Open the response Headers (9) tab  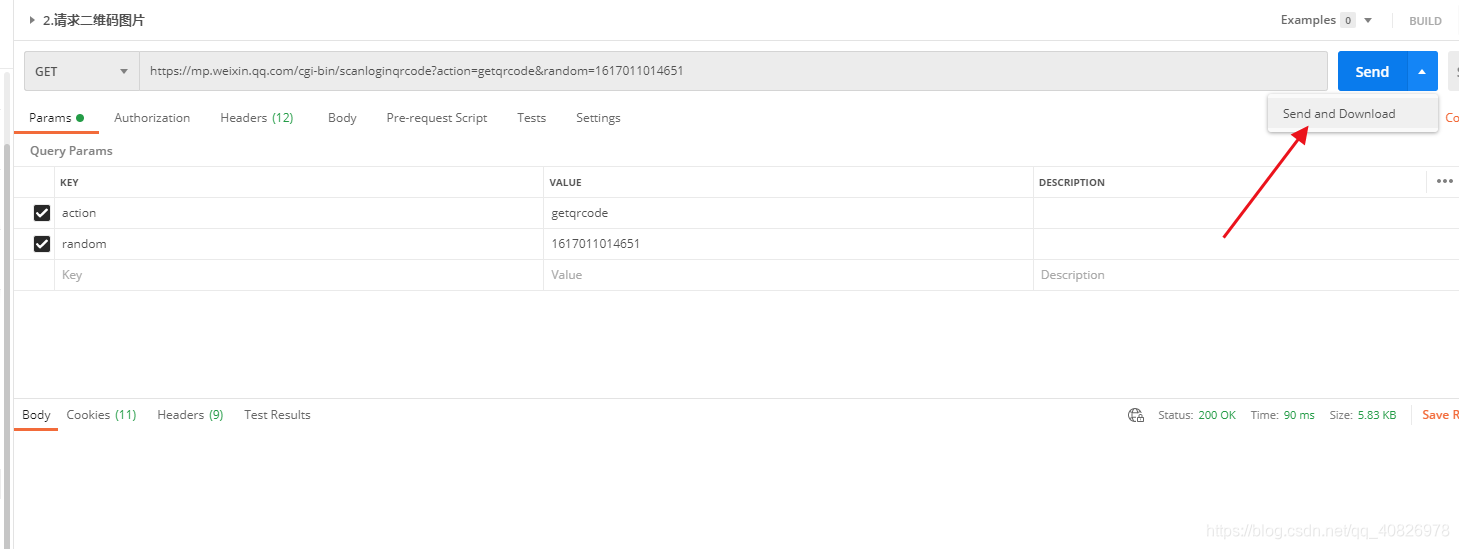[190, 415]
